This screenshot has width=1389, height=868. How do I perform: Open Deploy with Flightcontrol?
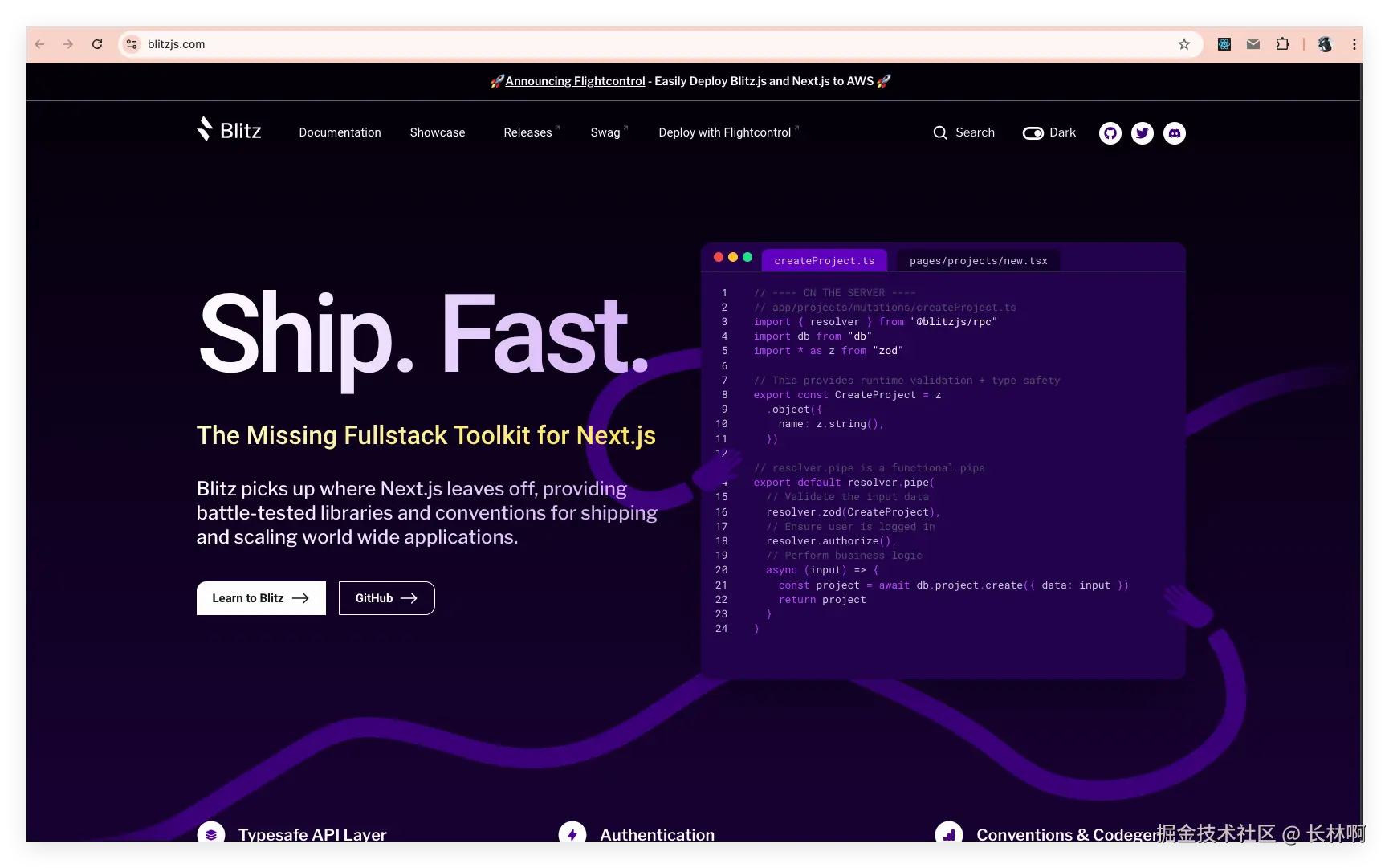(729, 132)
